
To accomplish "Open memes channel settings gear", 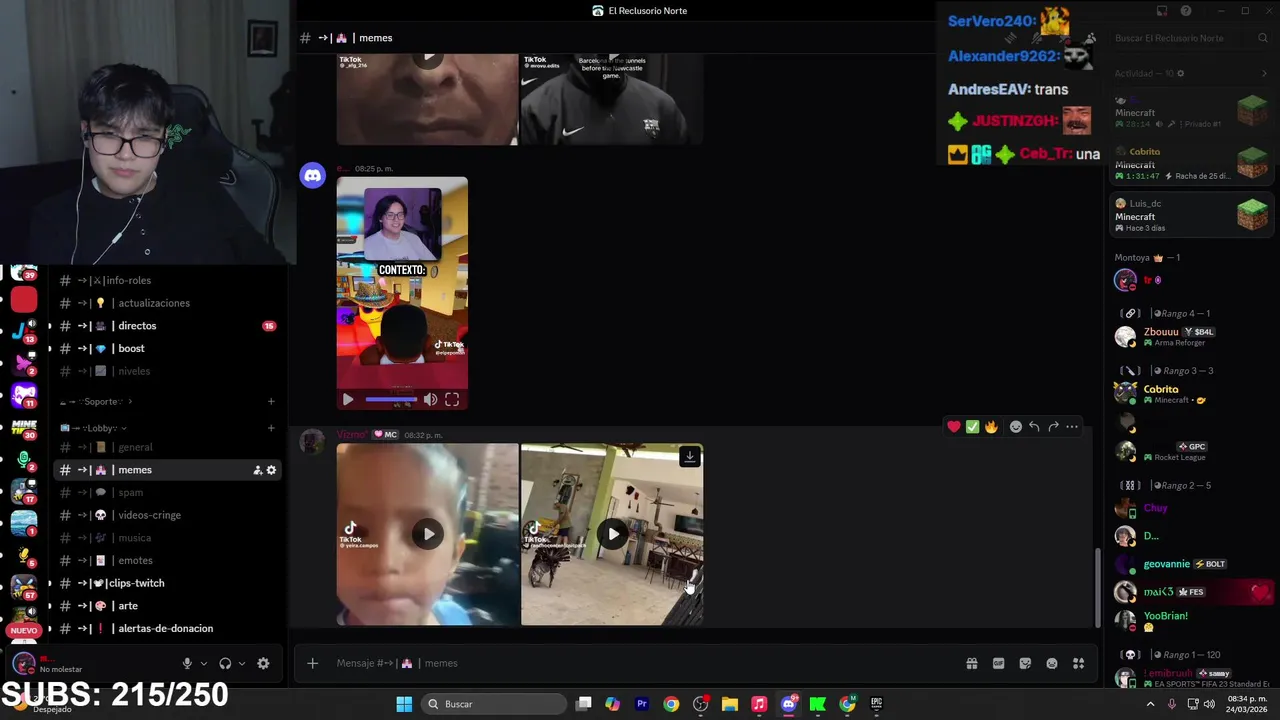I will 271,470.
